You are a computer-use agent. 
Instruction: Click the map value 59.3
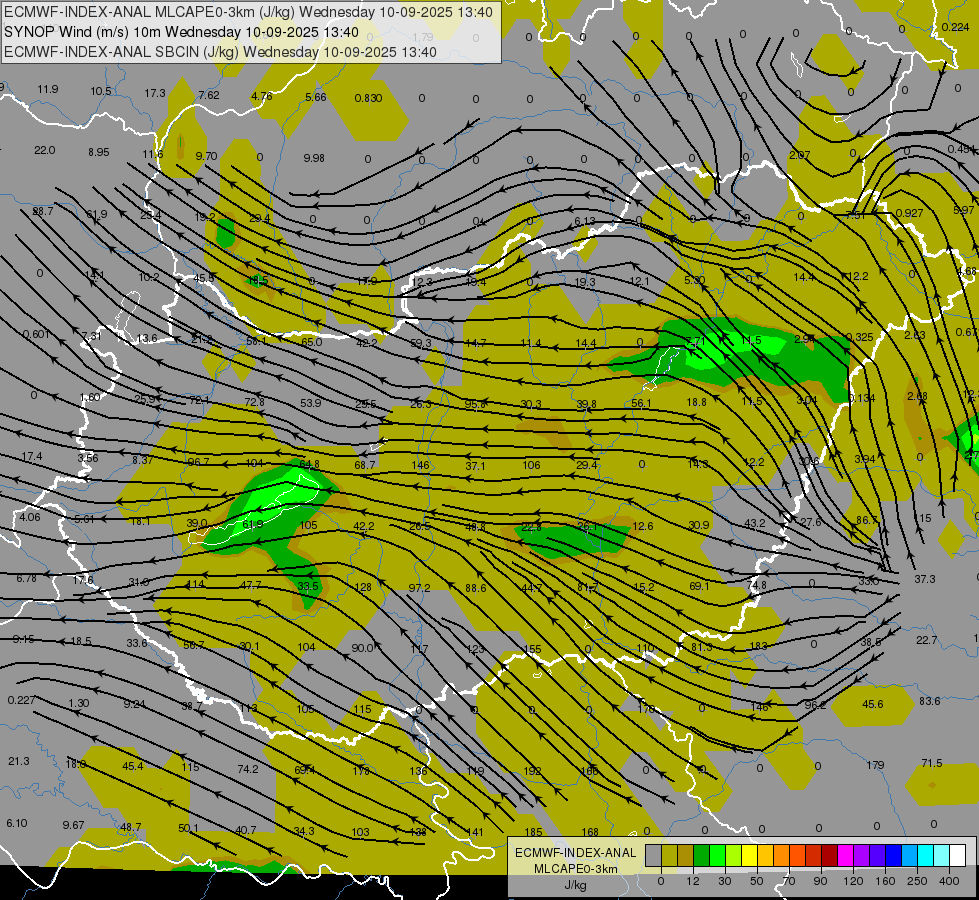coord(421,344)
